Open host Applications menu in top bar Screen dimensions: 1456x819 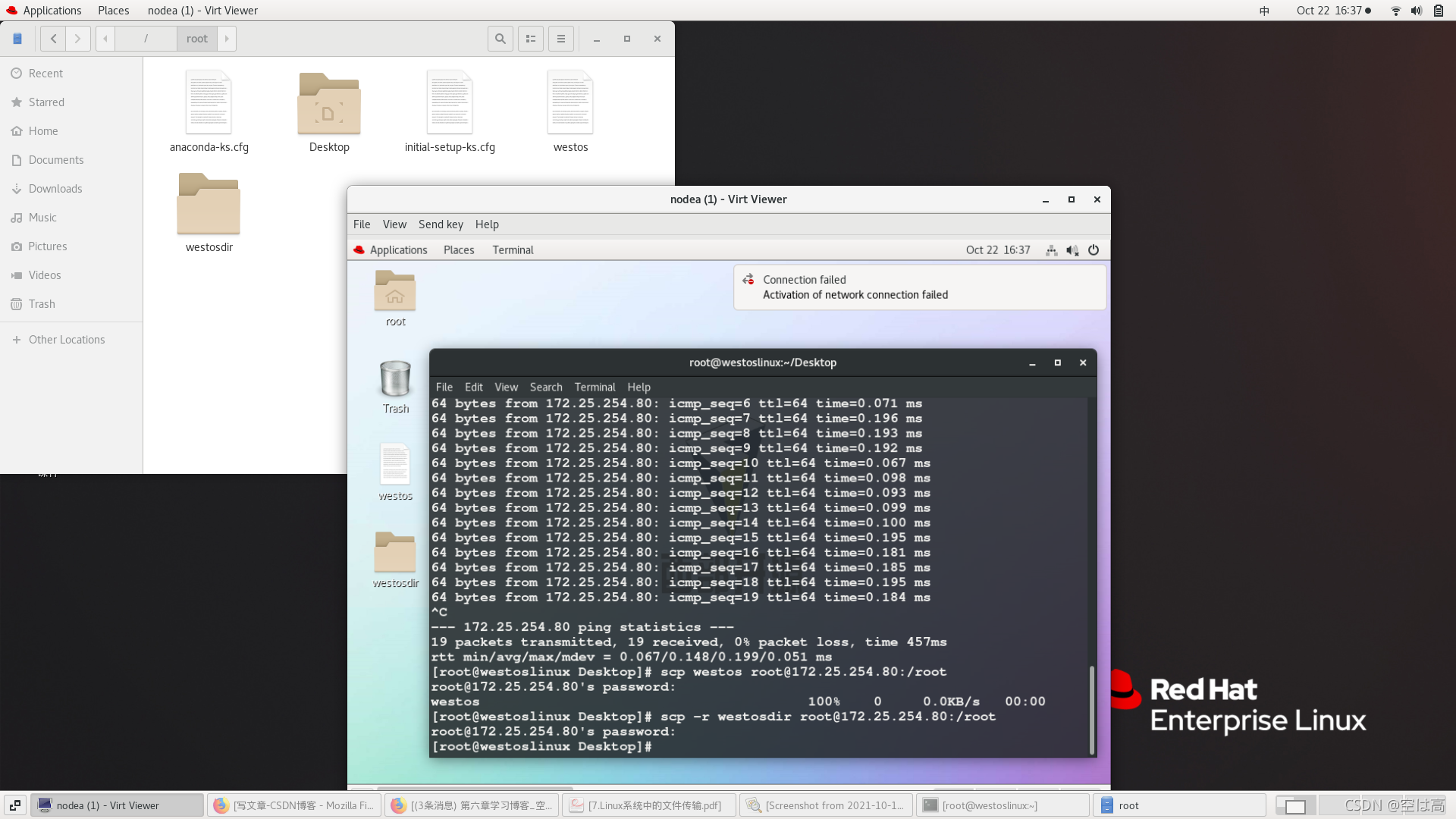(x=44, y=11)
